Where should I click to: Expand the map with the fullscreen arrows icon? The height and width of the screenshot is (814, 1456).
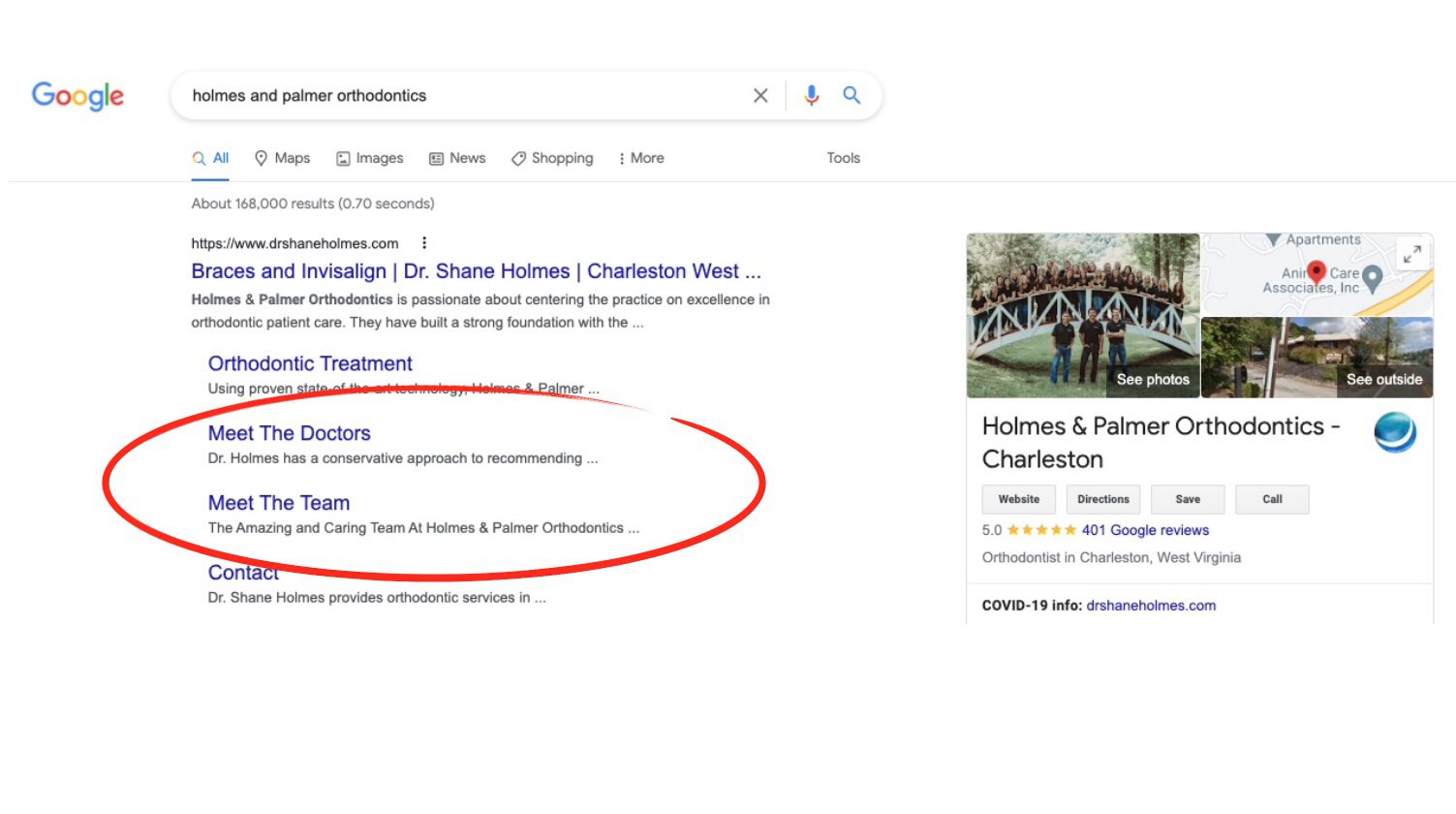coord(1412,254)
